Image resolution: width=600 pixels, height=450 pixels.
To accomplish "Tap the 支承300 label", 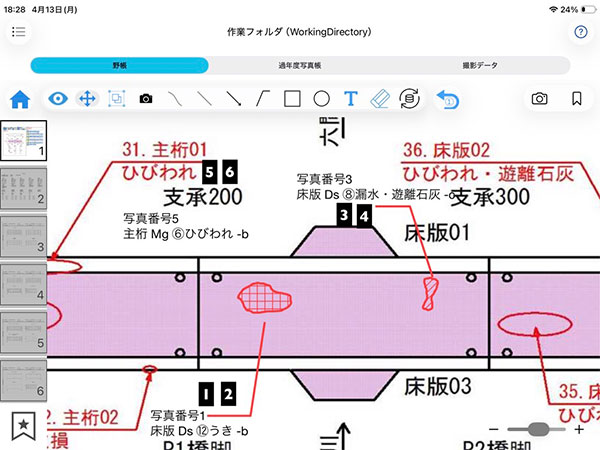I will pos(492,197).
